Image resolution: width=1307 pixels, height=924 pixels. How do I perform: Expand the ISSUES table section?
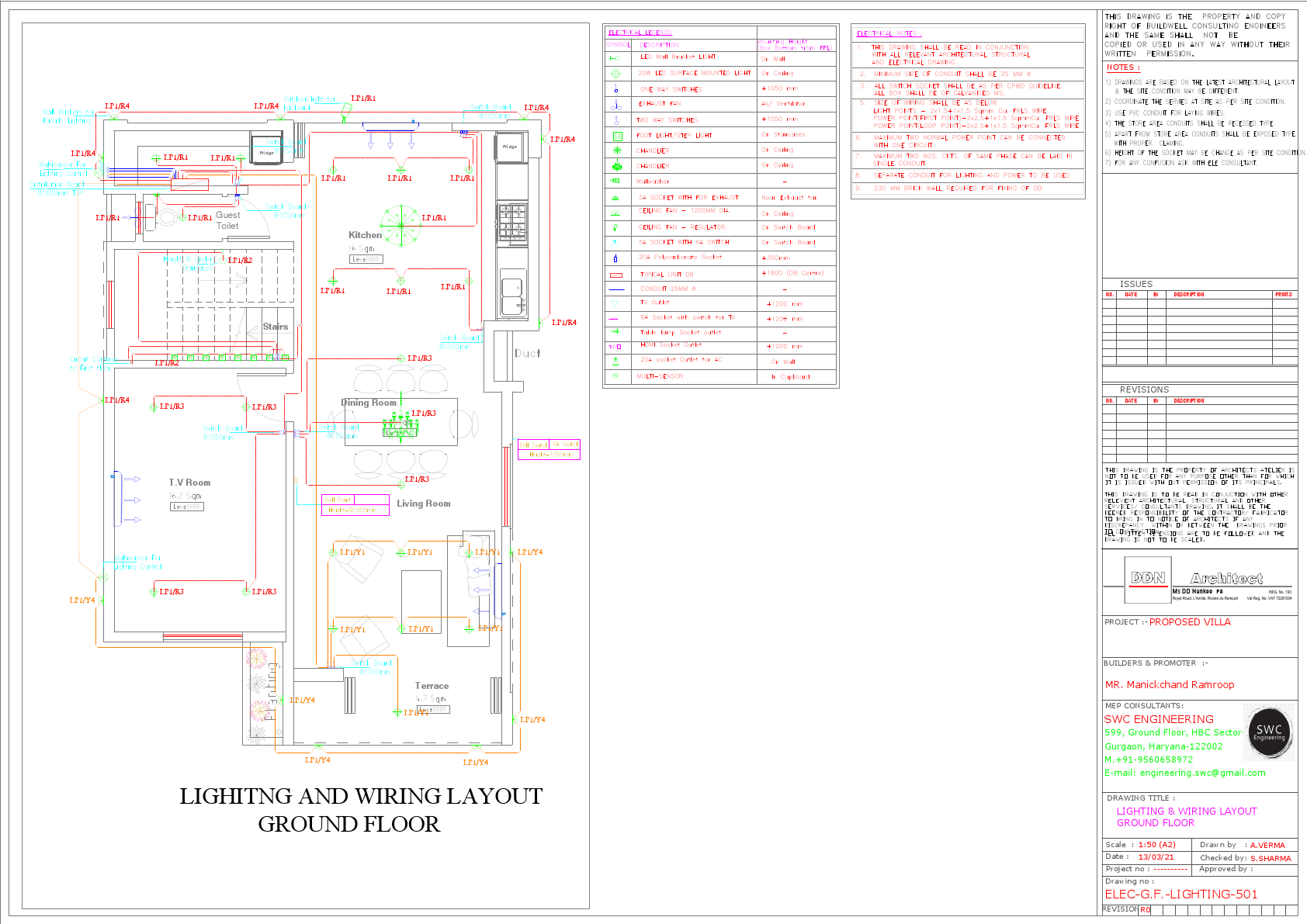pos(1135,284)
